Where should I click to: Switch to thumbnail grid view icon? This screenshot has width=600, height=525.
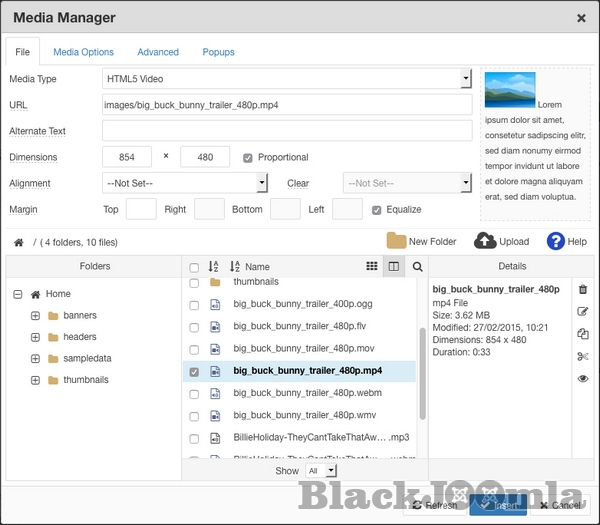[x=372, y=266]
